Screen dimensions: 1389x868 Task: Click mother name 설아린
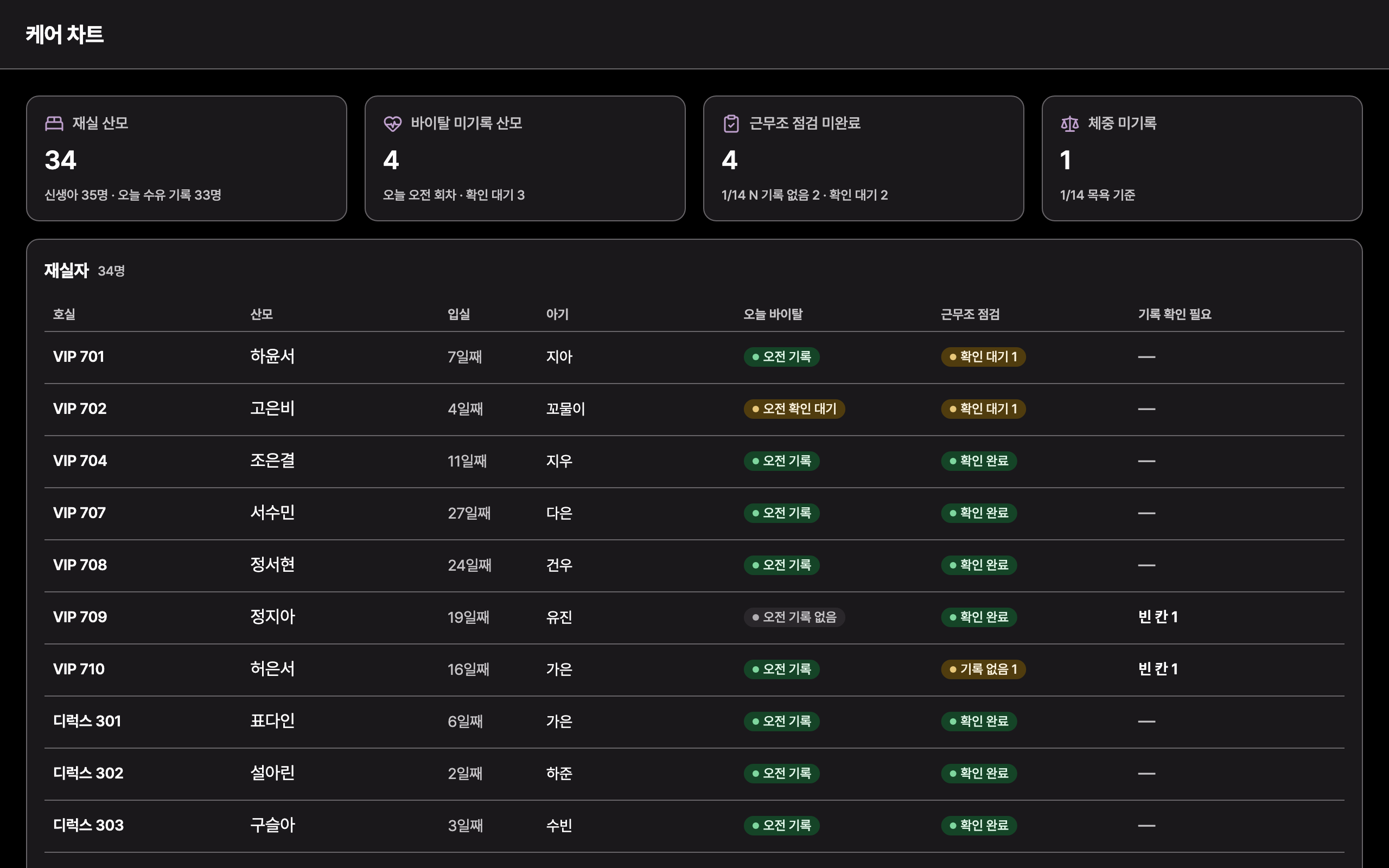[x=272, y=773]
